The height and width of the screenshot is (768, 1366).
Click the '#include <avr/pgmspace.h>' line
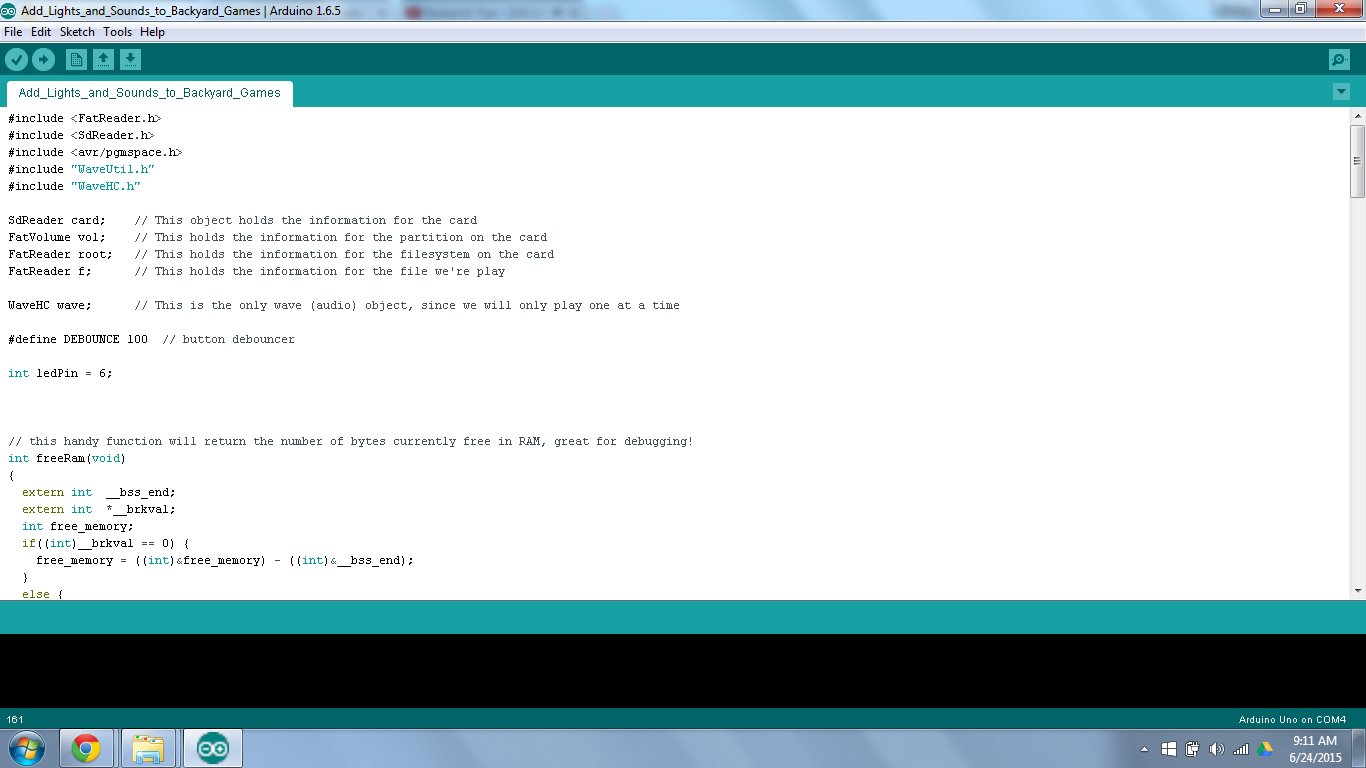pos(95,152)
